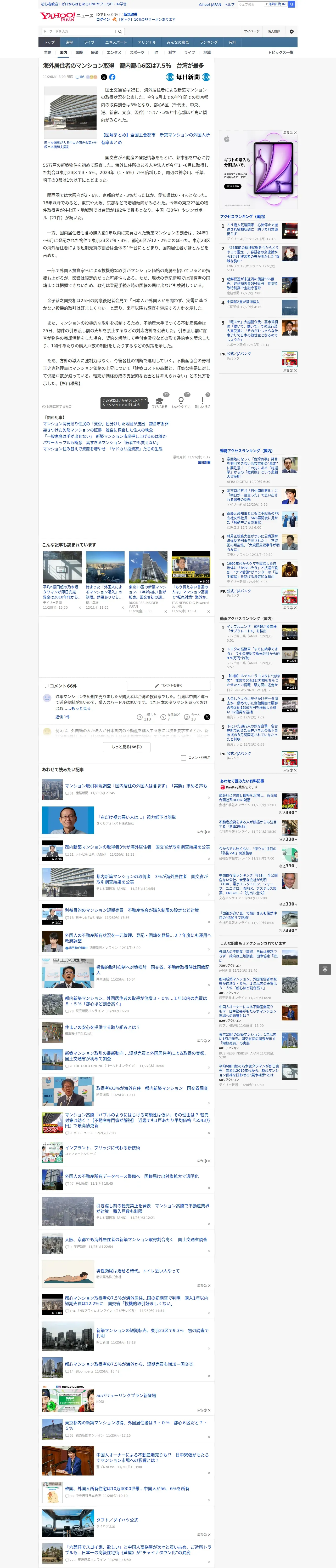Open comment count icon showing 66
This screenshot has width=336, height=1568.
80,77
